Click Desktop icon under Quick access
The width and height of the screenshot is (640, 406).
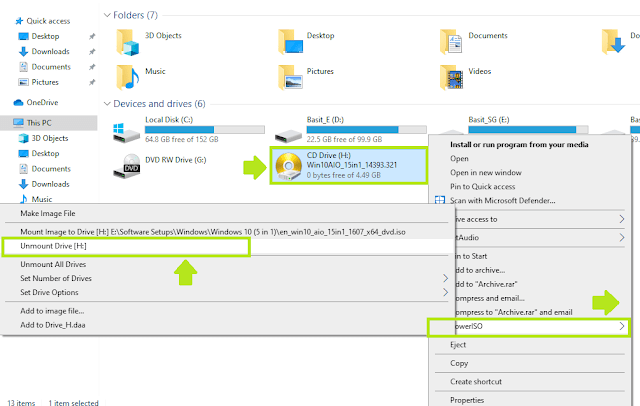click(x=23, y=36)
